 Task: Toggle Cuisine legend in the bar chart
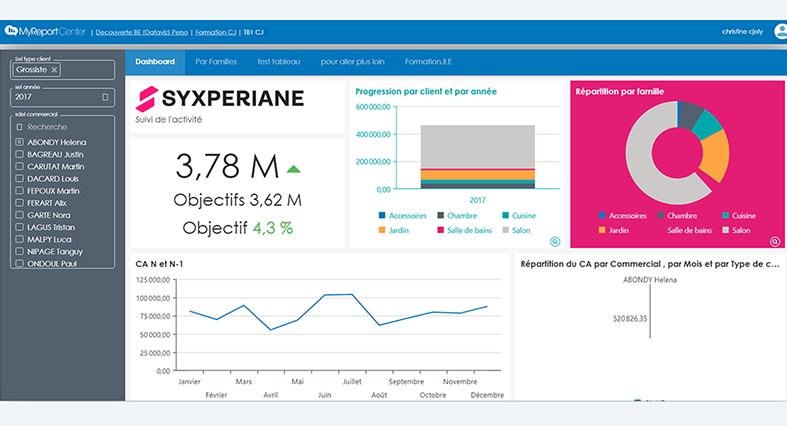[519, 215]
